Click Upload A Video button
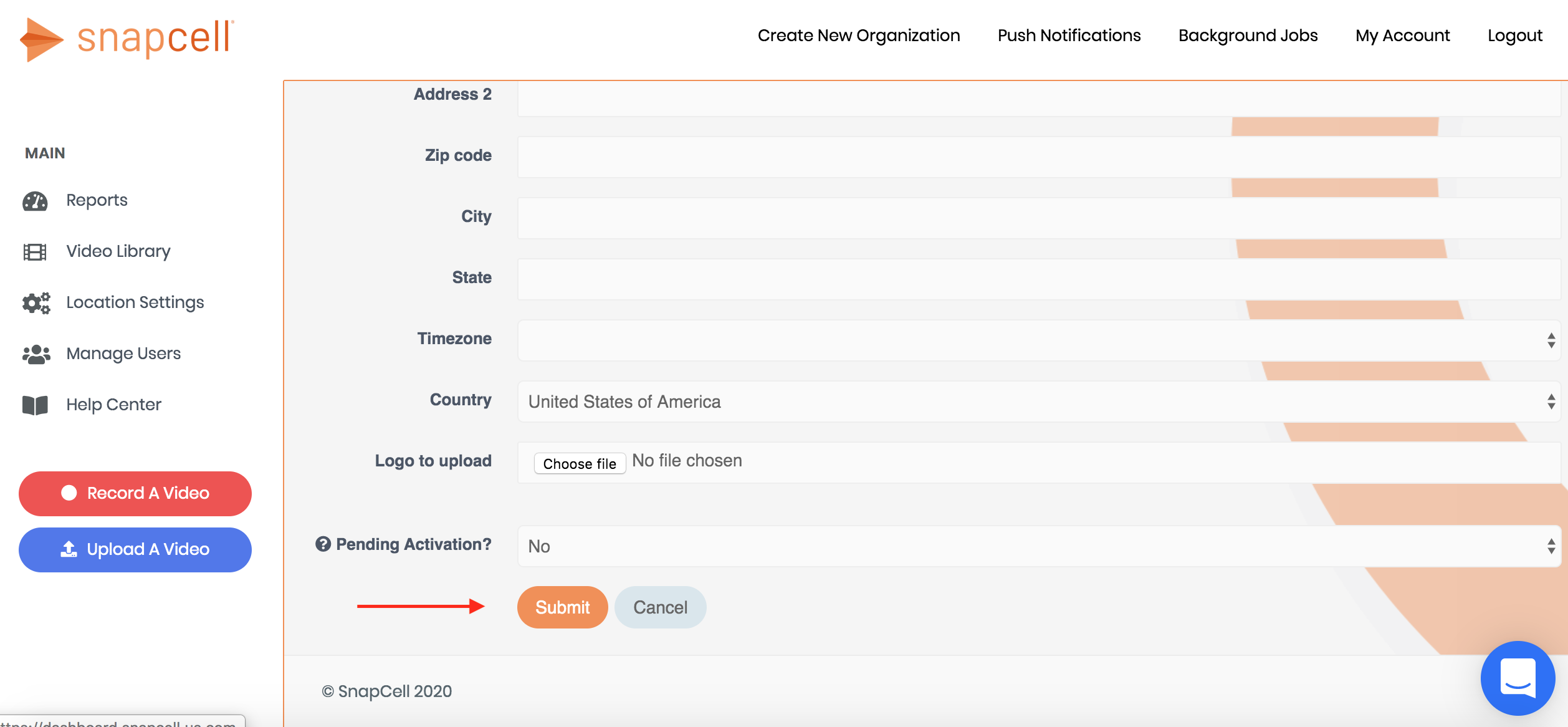This screenshot has width=1568, height=727. click(135, 549)
